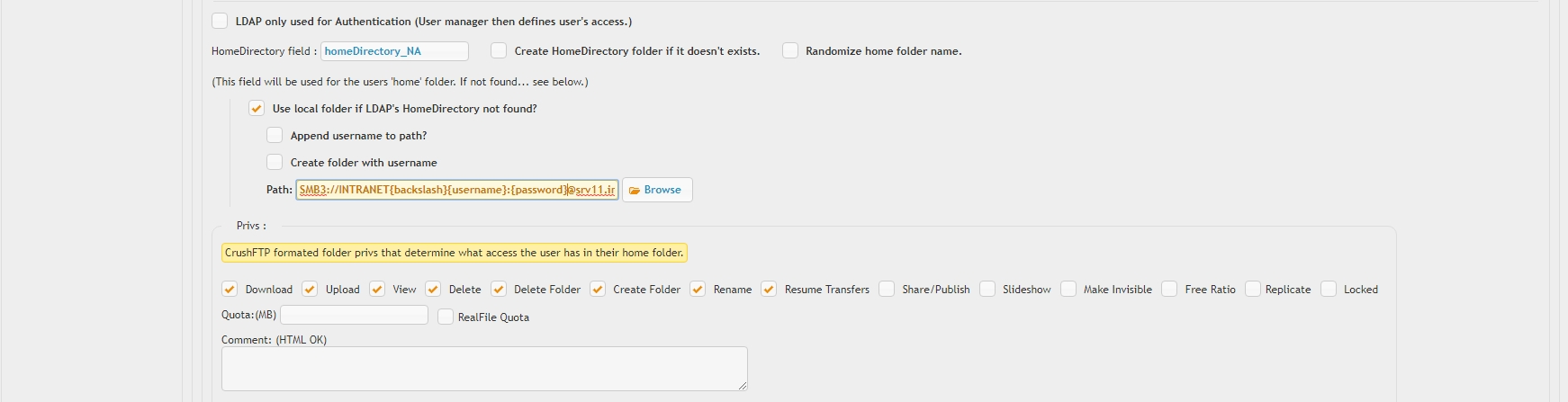Click the Browse folder icon button
1568x402 pixels.
[x=657, y=190]
